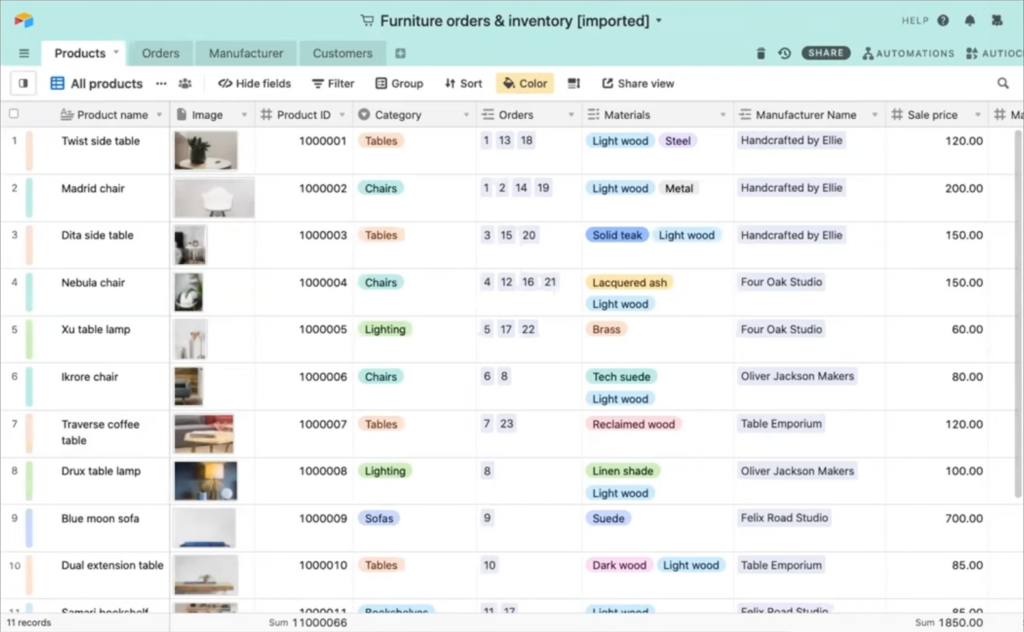Toggle Hide fields for the grid view
Screen dimensions: 1024x632
click(x=253, y=83)
